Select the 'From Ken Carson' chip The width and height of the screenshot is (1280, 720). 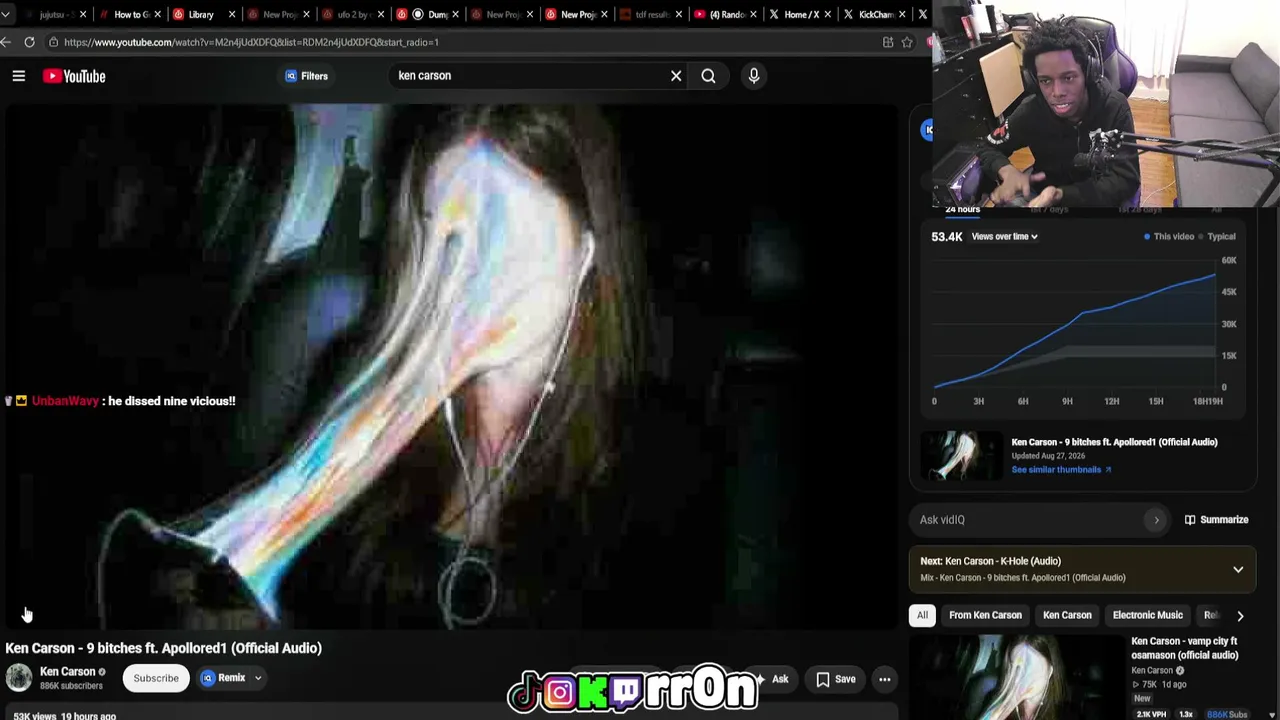pyautogui.click(x=985, y=616)
